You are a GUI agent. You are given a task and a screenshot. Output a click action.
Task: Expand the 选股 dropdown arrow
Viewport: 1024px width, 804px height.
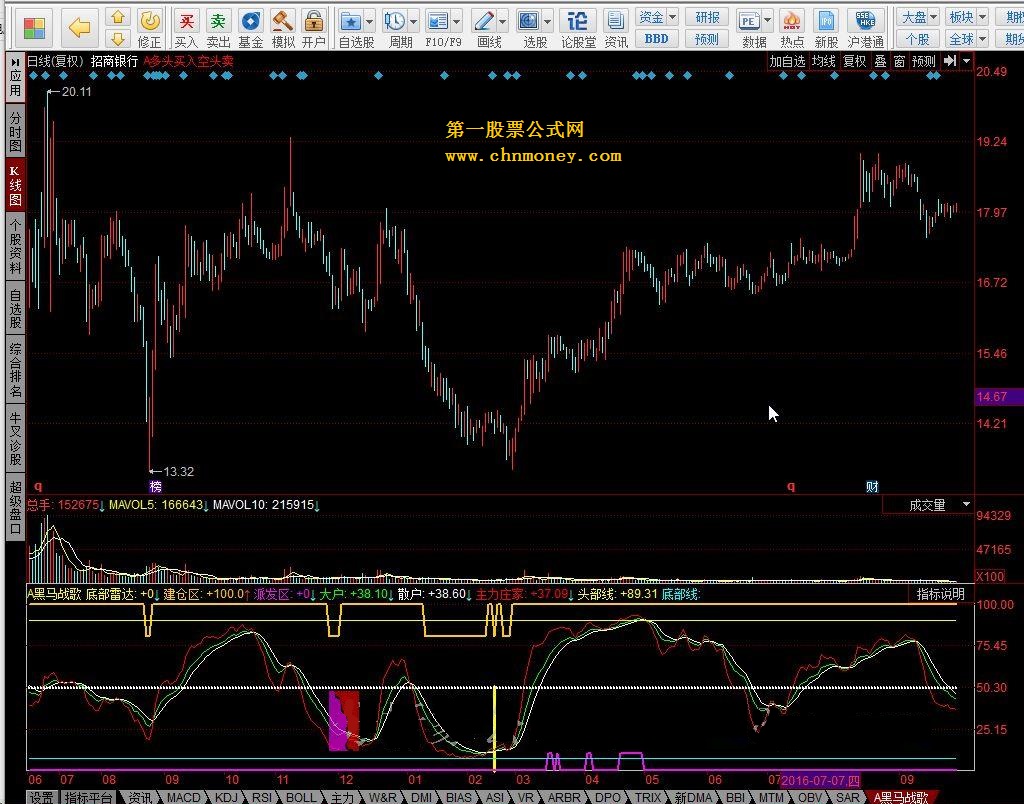click(x=547, y=22)
